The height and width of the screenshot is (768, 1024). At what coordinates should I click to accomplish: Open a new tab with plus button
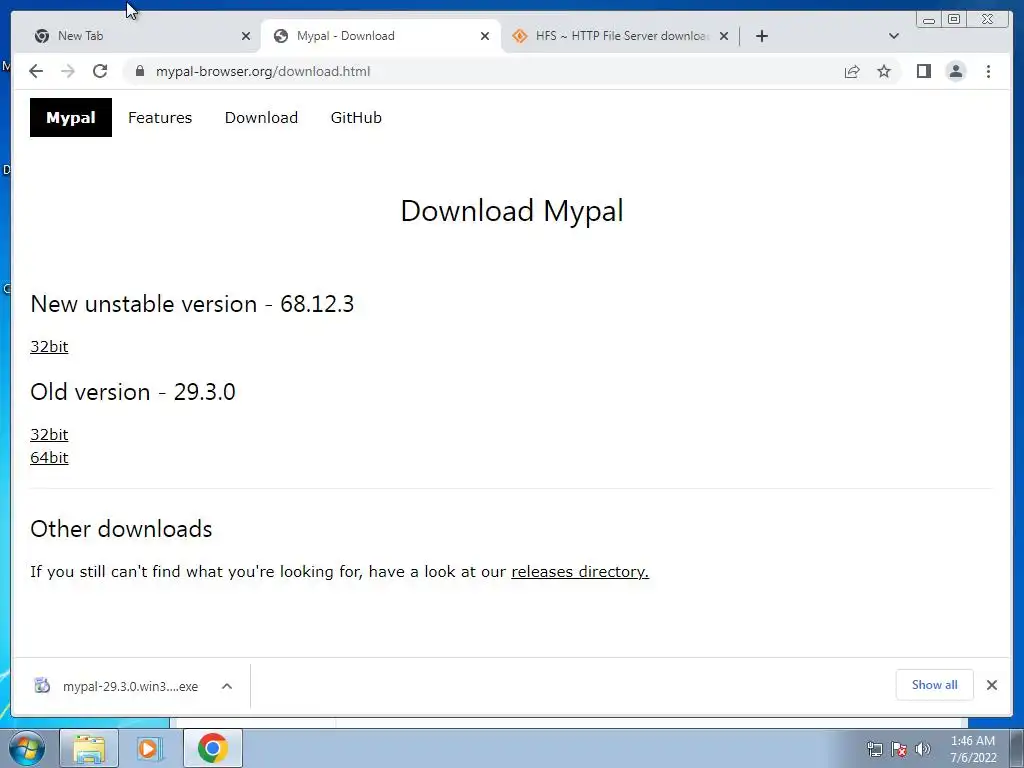761,36
